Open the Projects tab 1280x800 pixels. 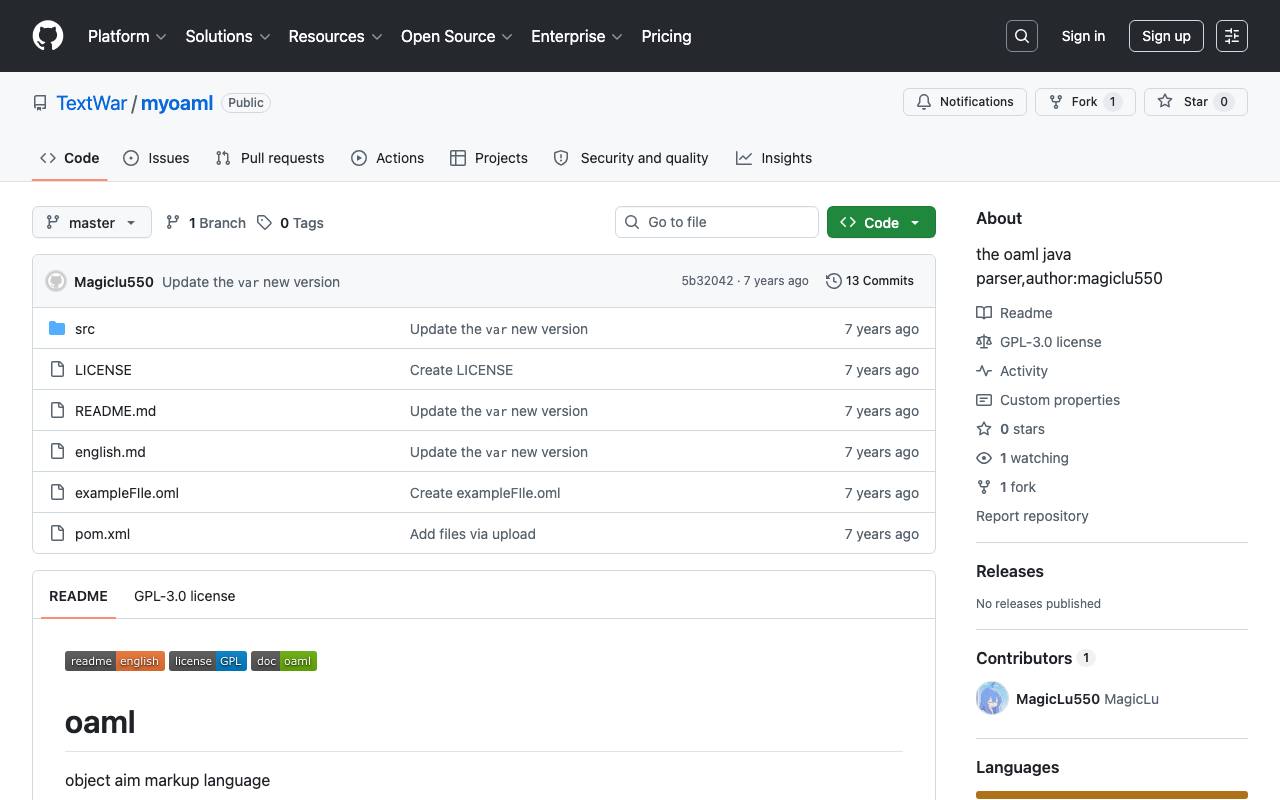[x=489, y=158]
